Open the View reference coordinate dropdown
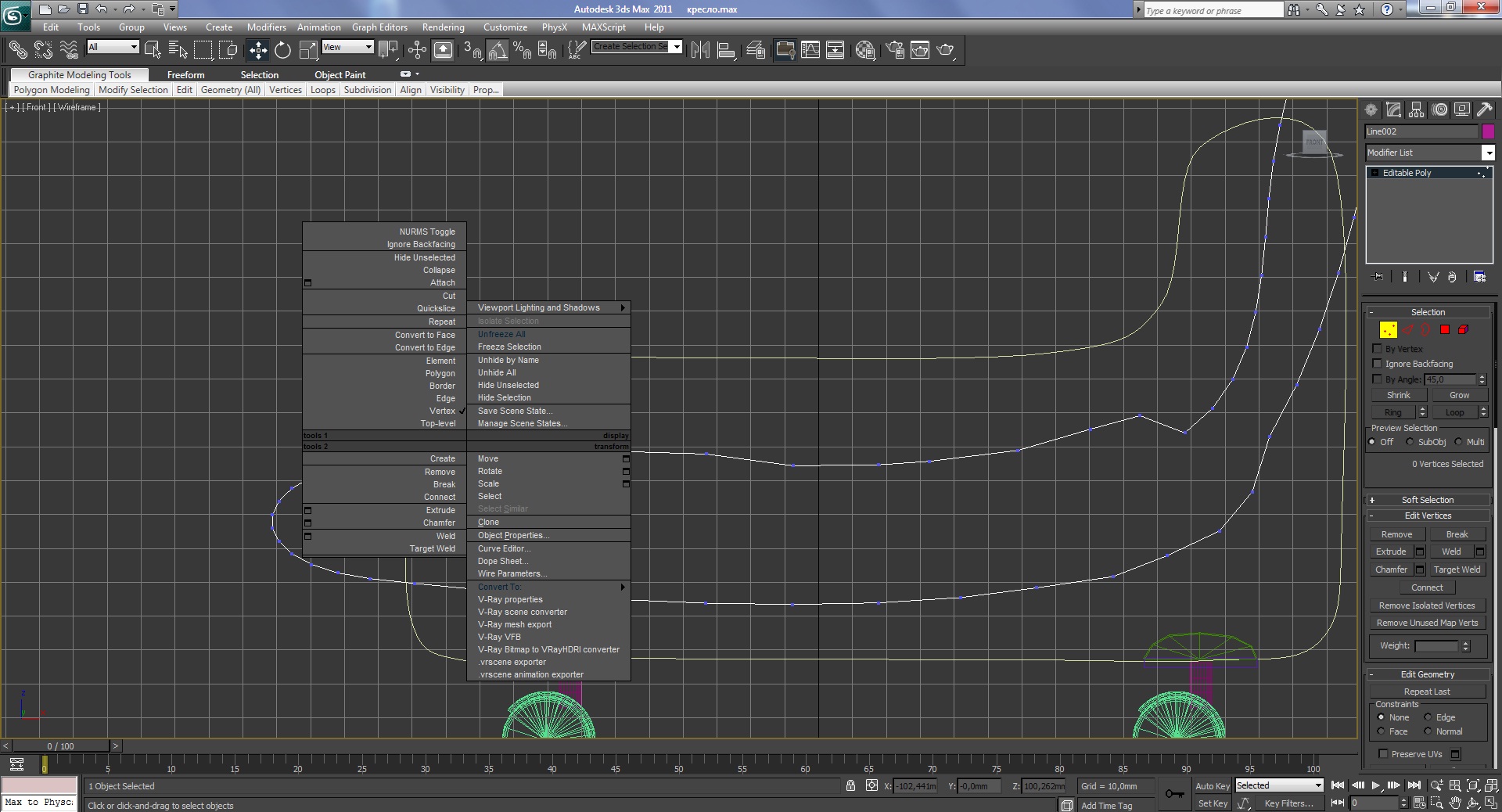 tap(348, 48)
